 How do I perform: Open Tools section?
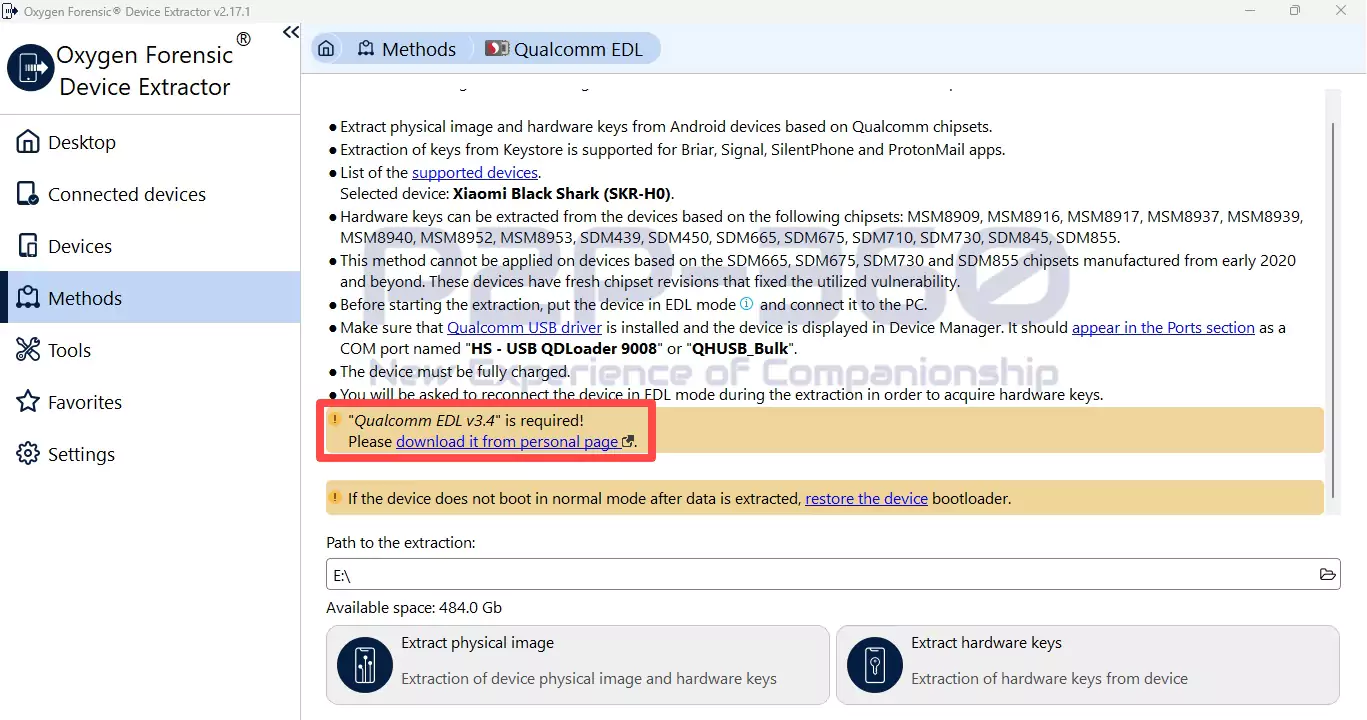click(x=150, y=350)
